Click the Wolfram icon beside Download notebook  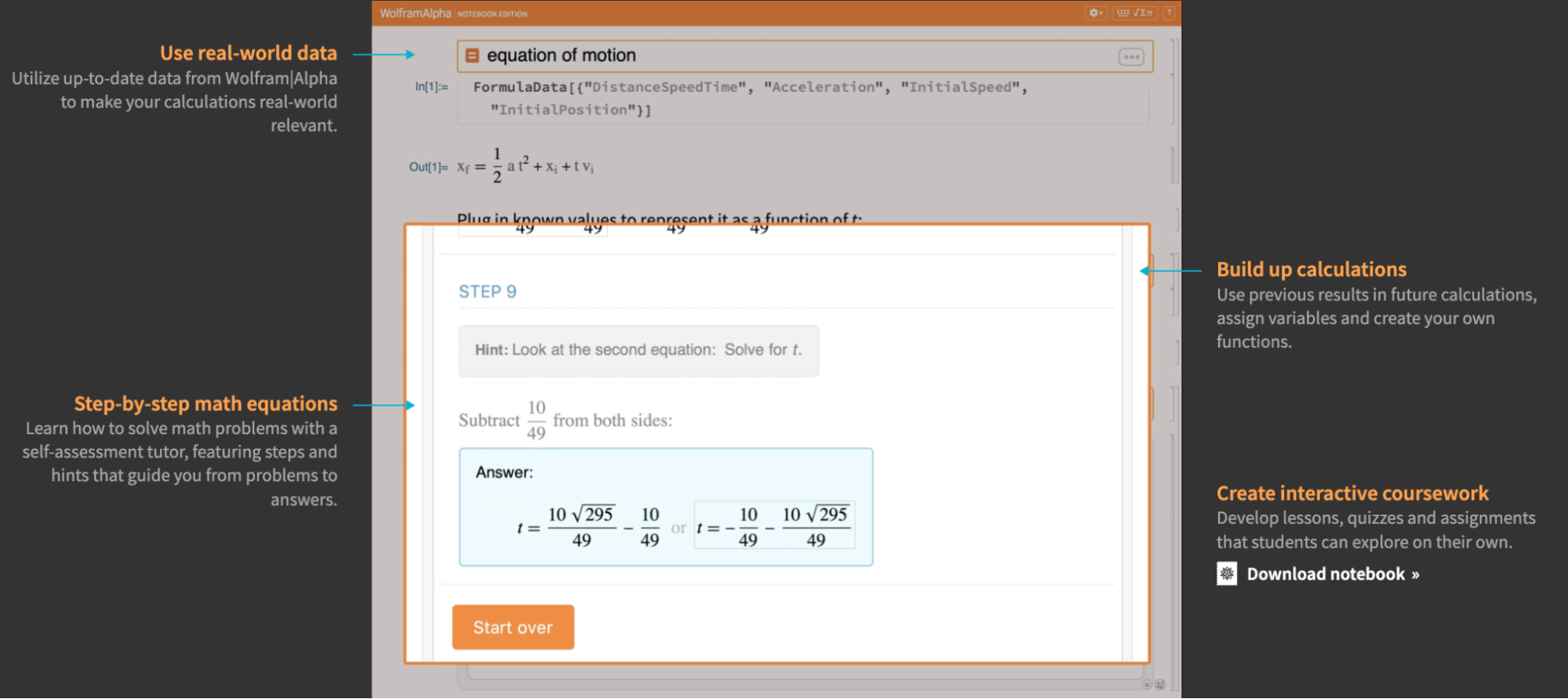click(1227, 573)
